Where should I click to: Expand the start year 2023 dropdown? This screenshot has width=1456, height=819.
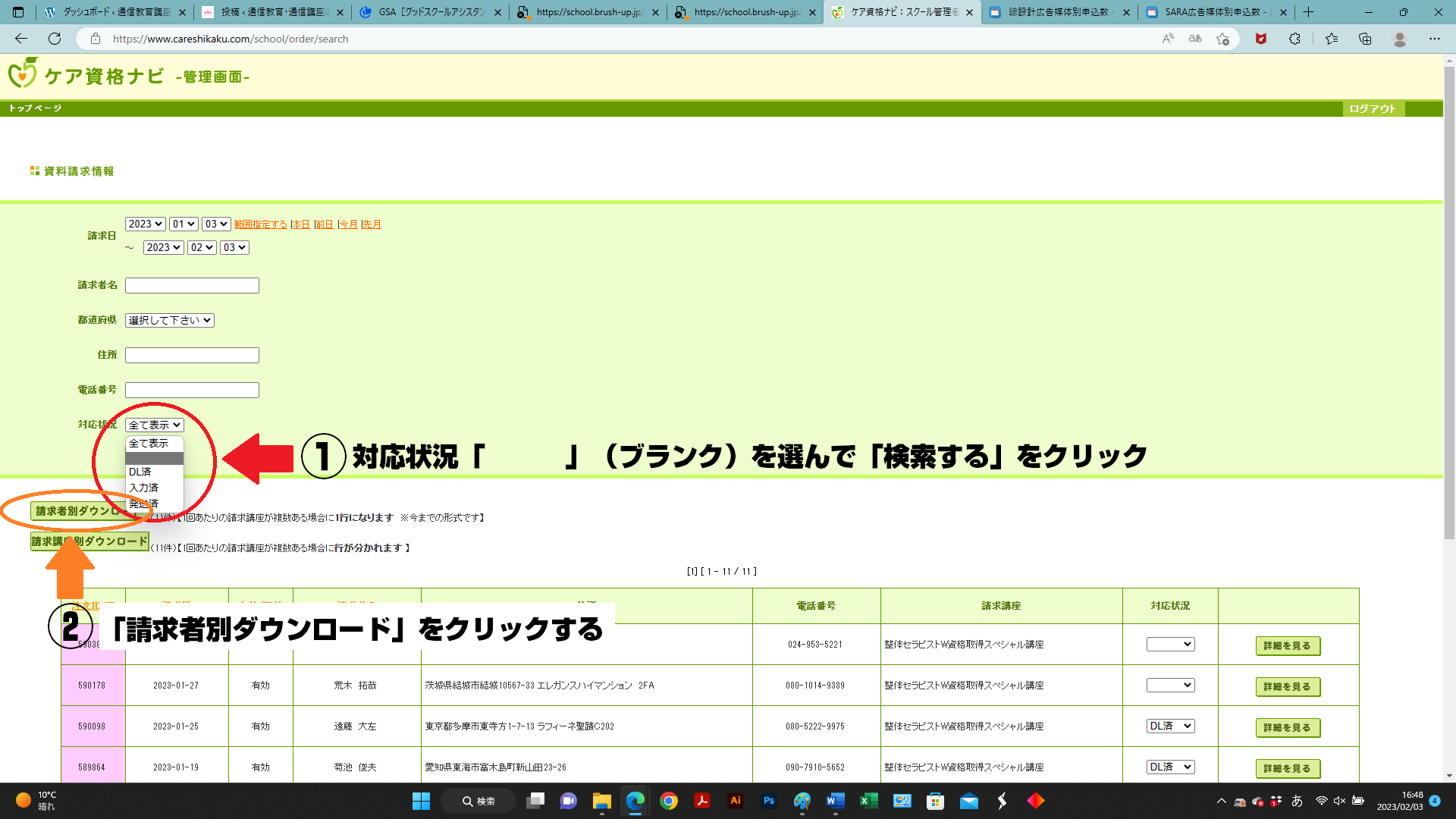[x=145, y=224]
